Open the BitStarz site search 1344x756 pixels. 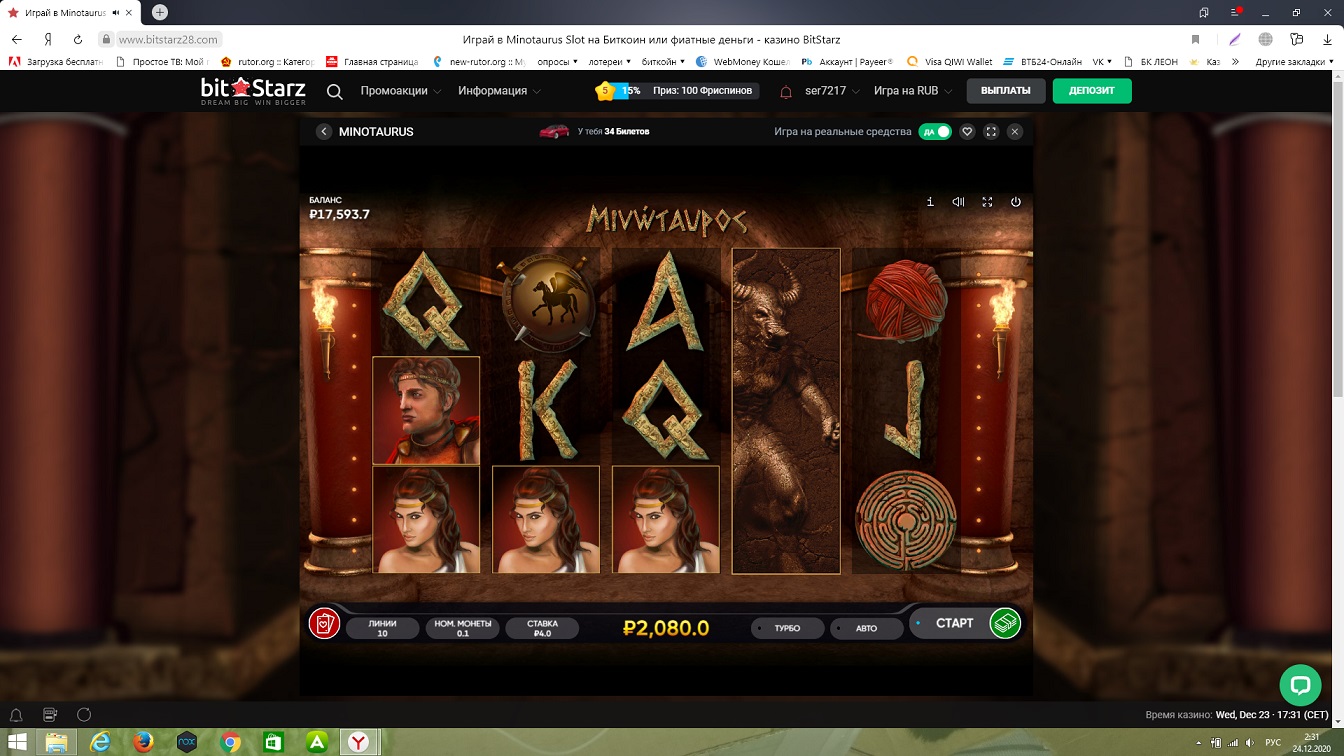(335, 91)
